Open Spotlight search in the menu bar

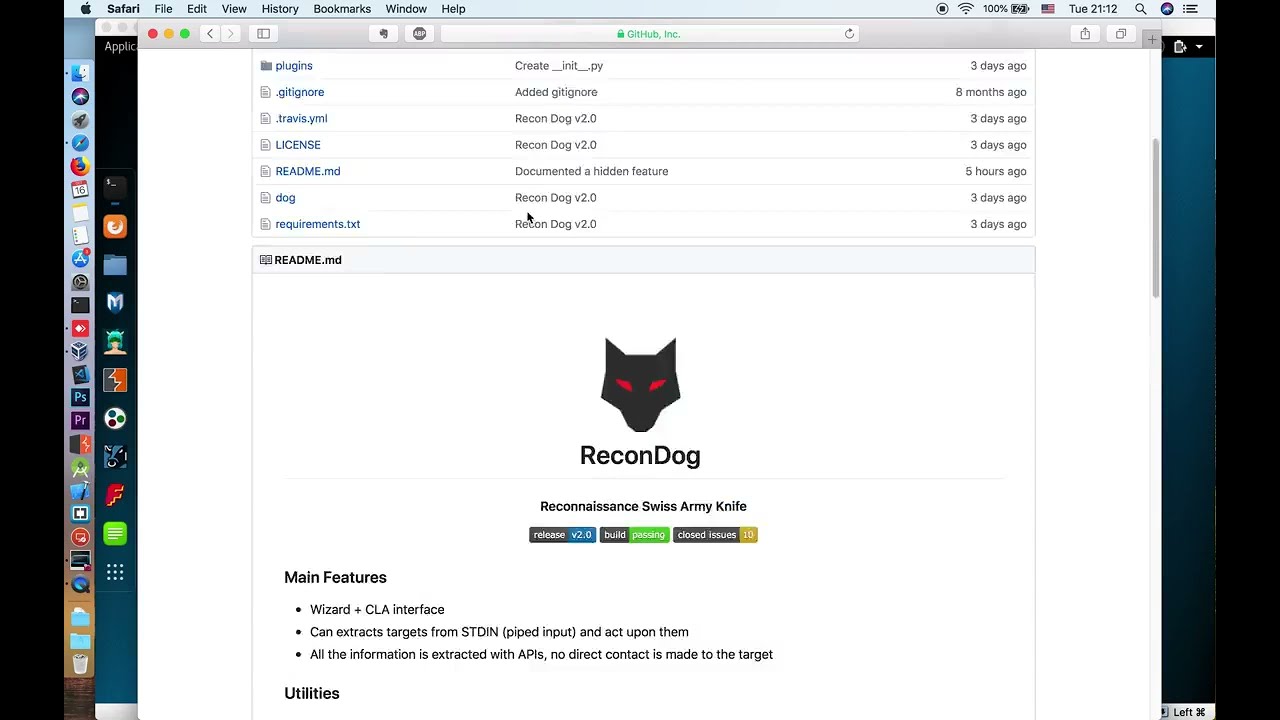tap(1140, 9)
